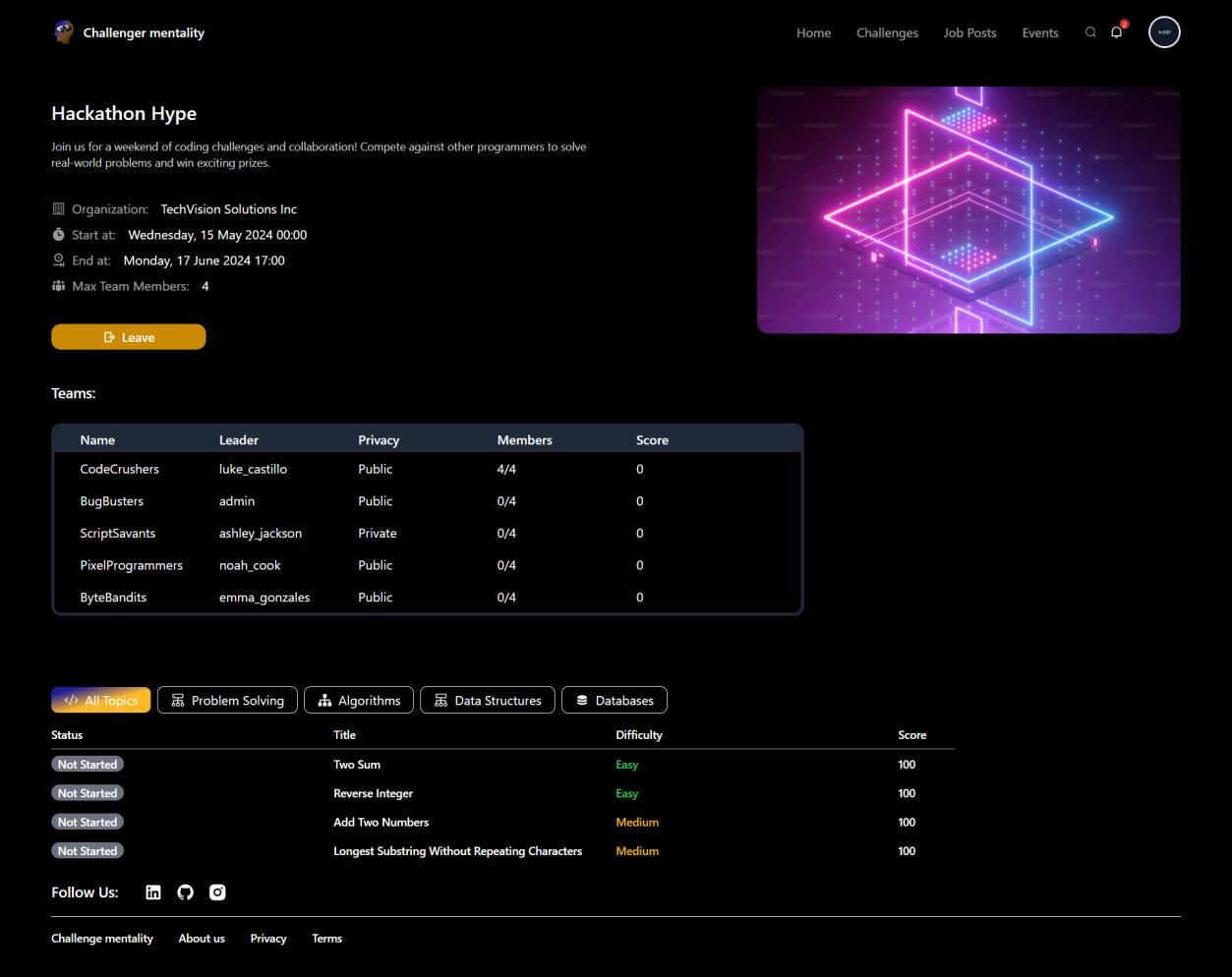Open the About us footer link
Screen dimensions: 1232x977
(202, 939)
